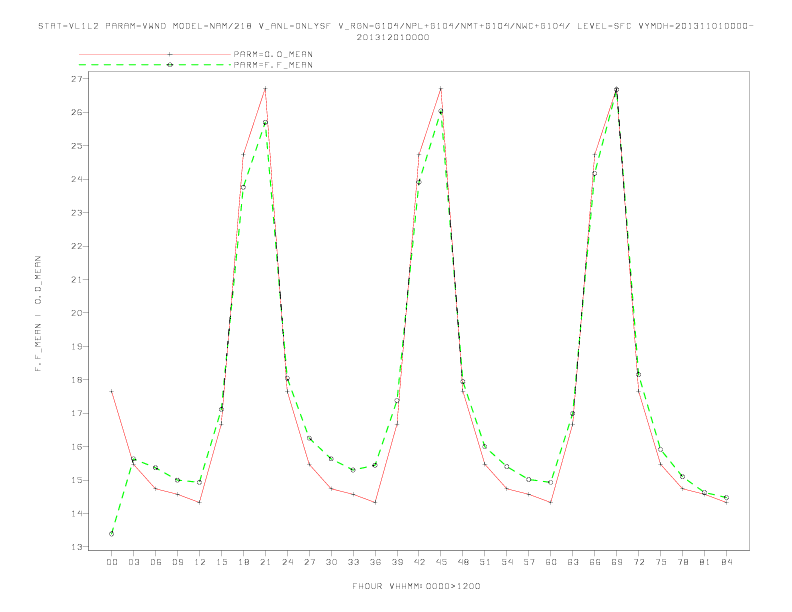This screenshot has width=792, height=612.
Task: Click x-axis forecast hour label 63
Action: [573, 562]
